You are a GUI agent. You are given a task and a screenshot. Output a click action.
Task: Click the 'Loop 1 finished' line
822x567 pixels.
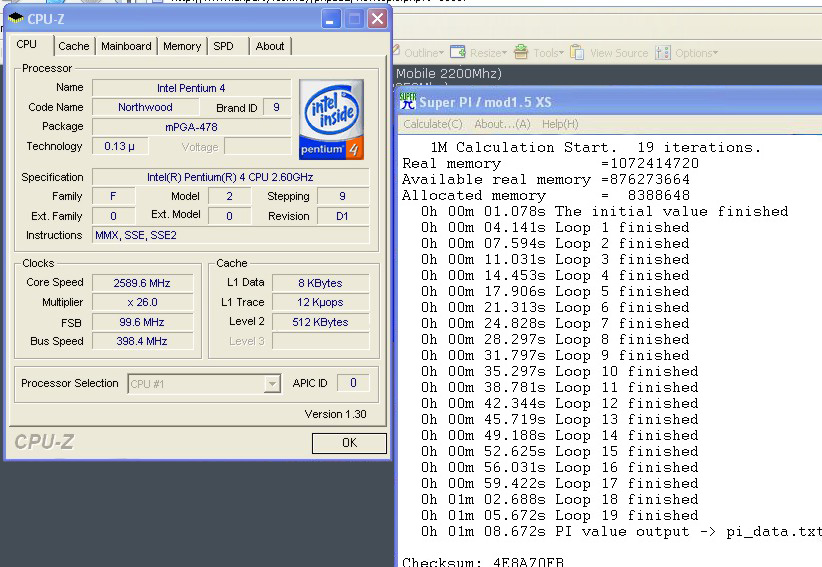pos(555,227)
